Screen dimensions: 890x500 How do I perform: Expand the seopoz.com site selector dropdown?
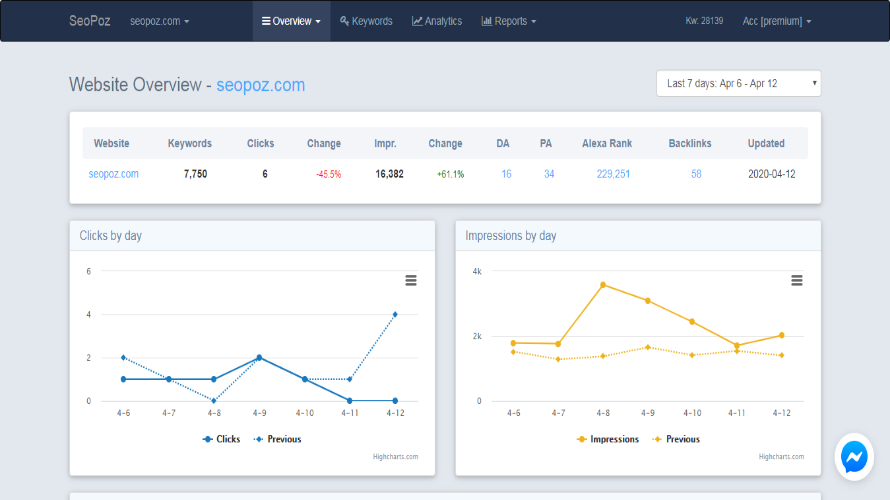click(x=159, y=21)
